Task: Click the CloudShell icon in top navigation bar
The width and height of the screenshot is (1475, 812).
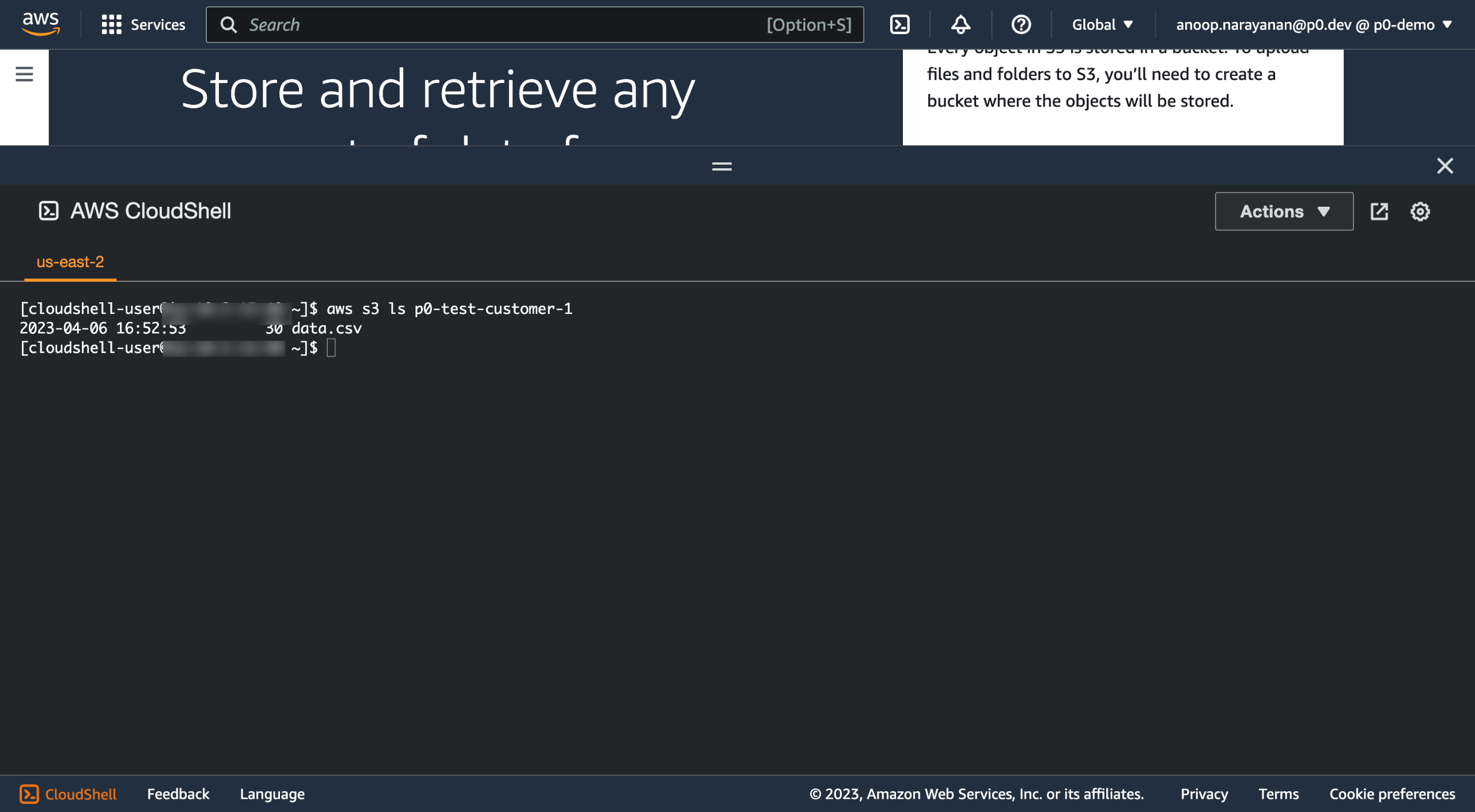Action: pos(899,25)
